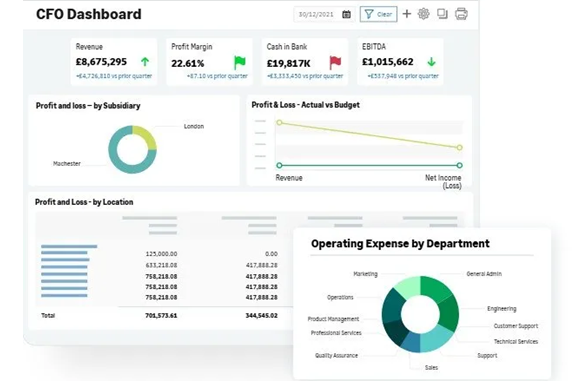Screen dimensions: 585x381
Task: Open the Revenue KPI card
Action: 114,62
